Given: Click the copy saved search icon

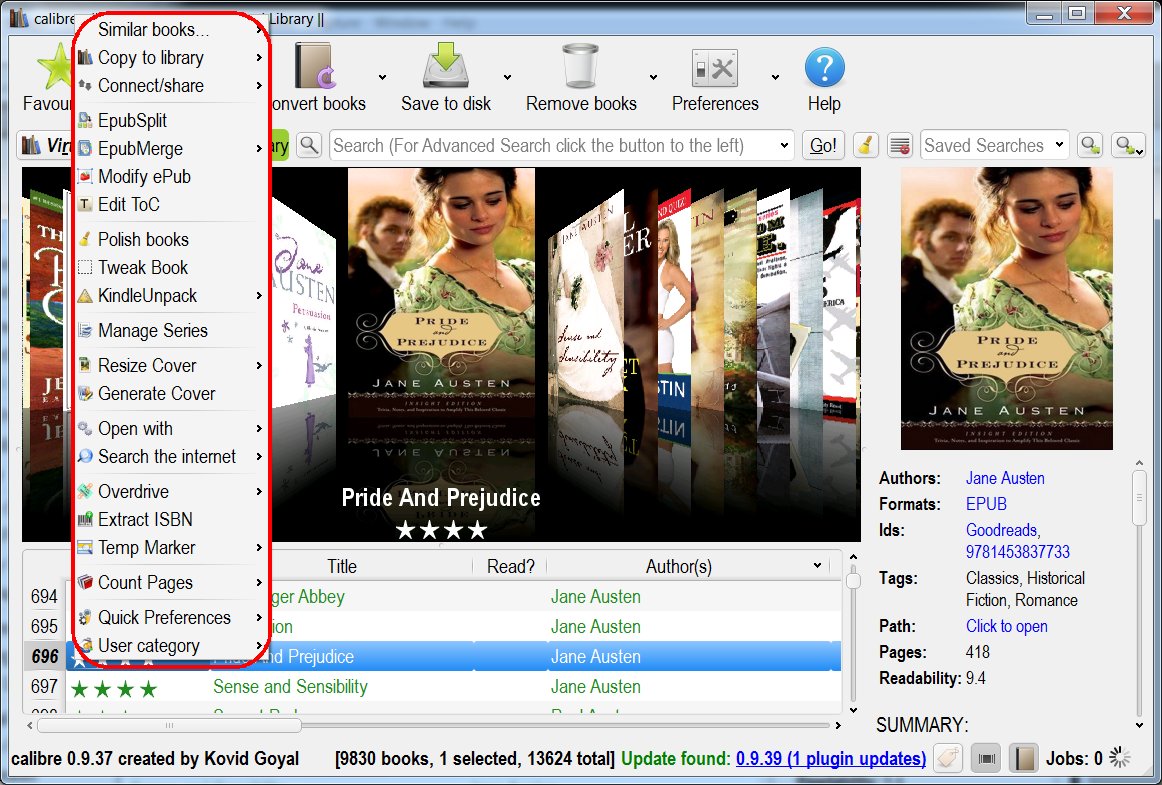Looking at the screenshot, I should coord(1090,145).
